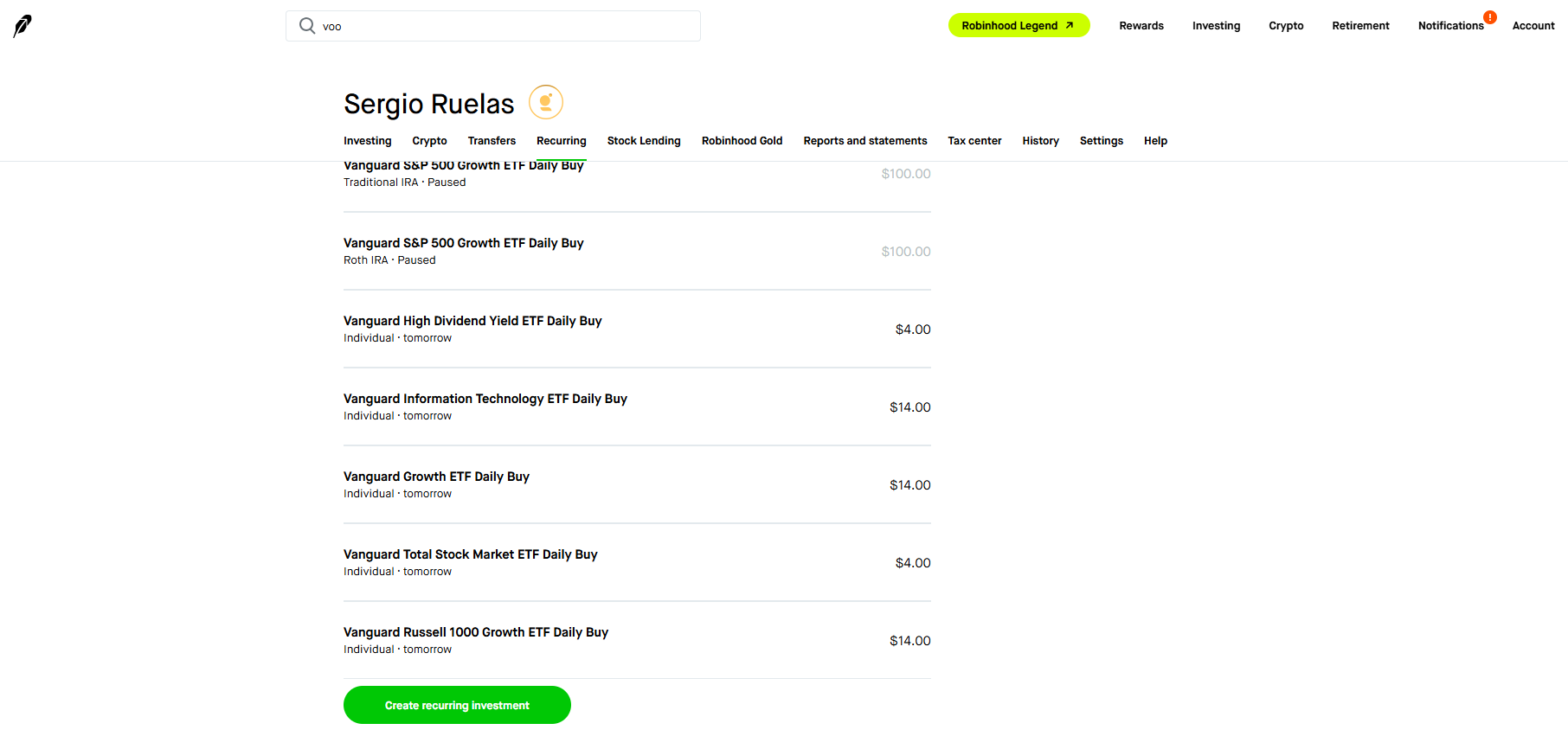The image size is (1568, 749).
Task: Select the Recurring tab
Action: click(561, 141)
